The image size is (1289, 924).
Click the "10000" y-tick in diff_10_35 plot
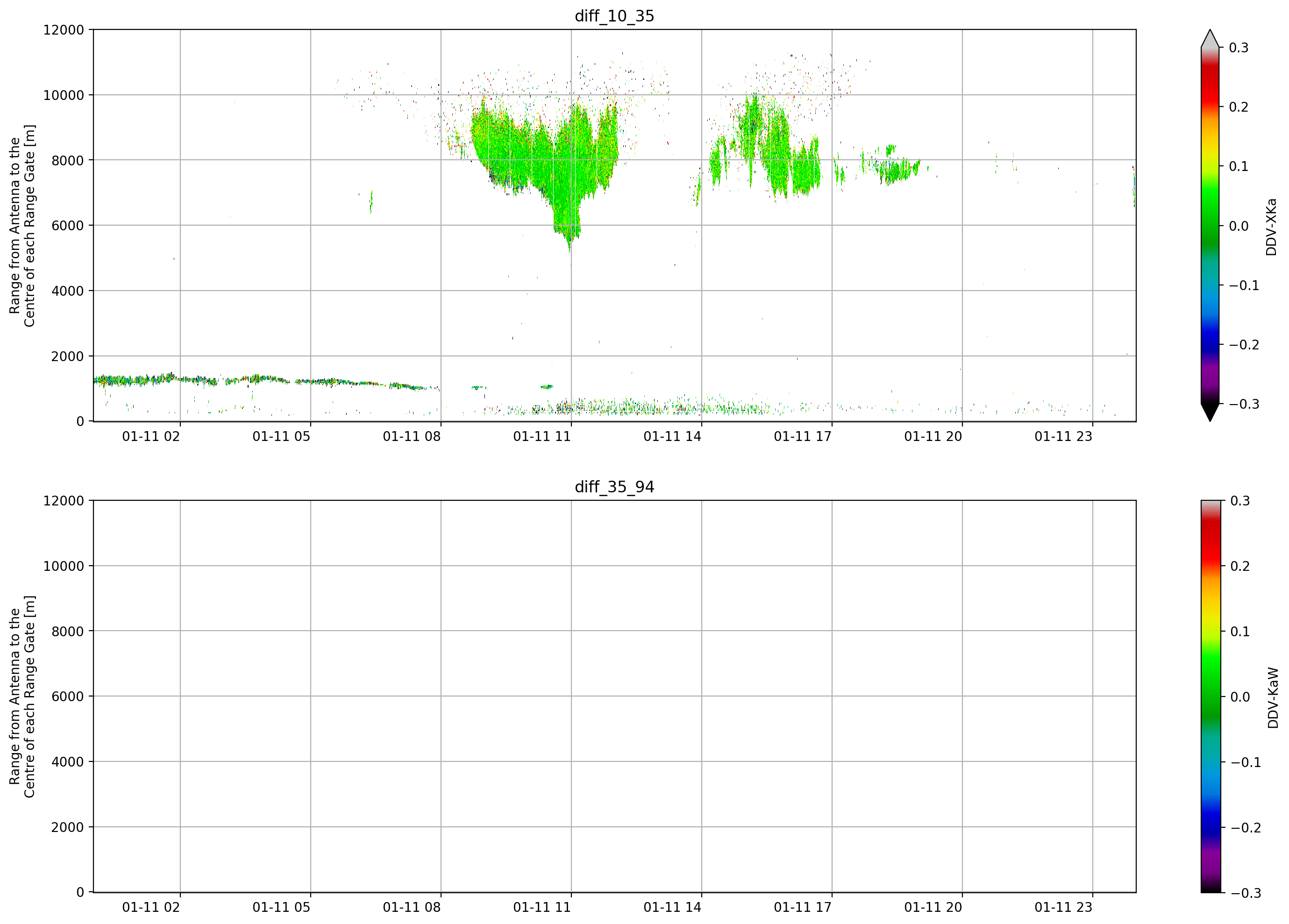64,95
